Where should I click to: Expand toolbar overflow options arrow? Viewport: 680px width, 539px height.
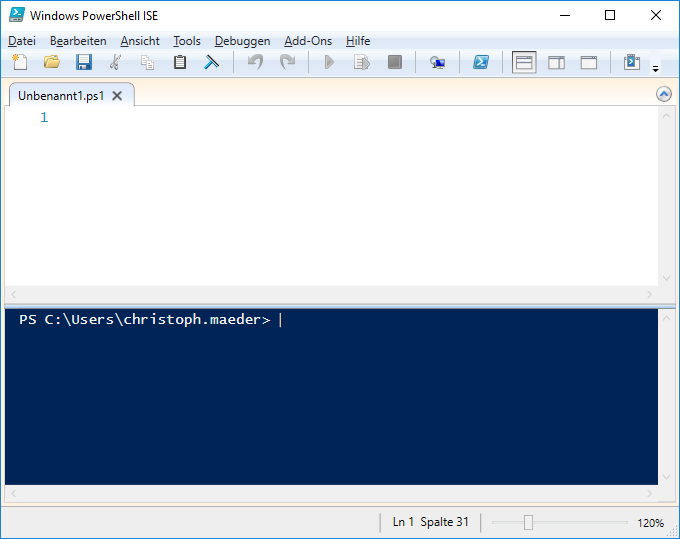656,68
